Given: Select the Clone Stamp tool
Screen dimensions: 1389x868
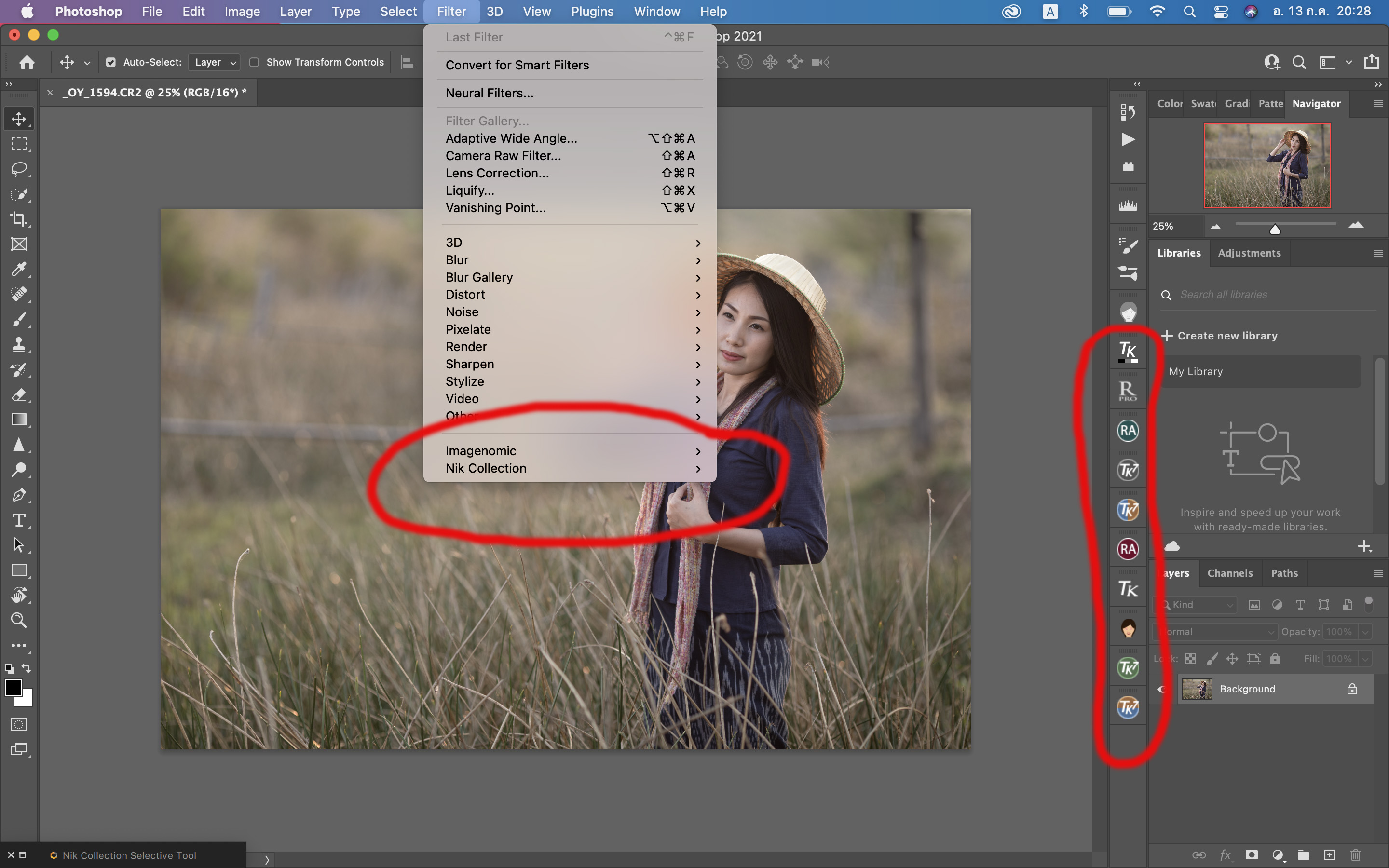Looking at the screenshot, I should point(19,343).
